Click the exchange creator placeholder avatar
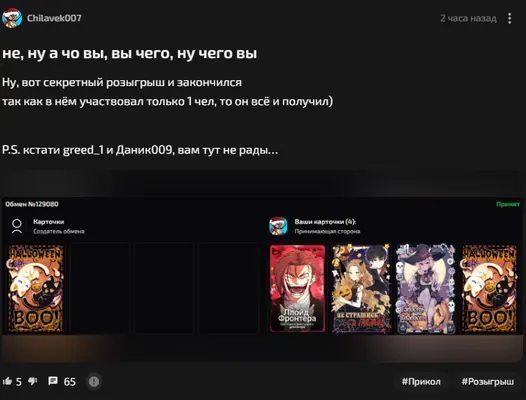 pos(17,226)
